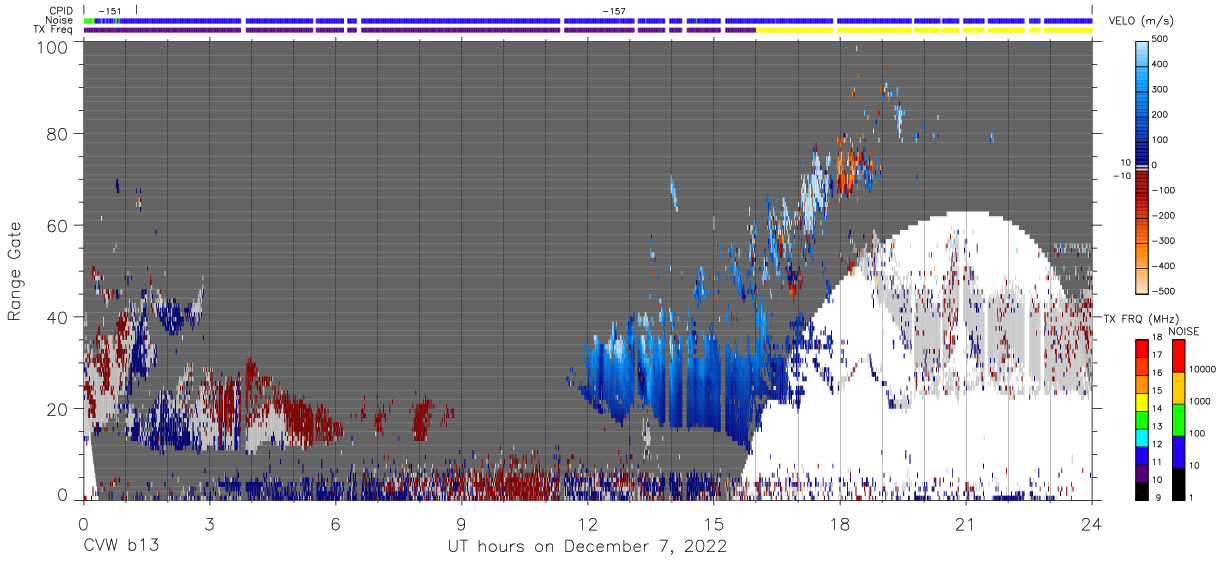Viewport: 1228px width, 567px height.
Task: Click the '-151' CPID value
Action: 109,11
